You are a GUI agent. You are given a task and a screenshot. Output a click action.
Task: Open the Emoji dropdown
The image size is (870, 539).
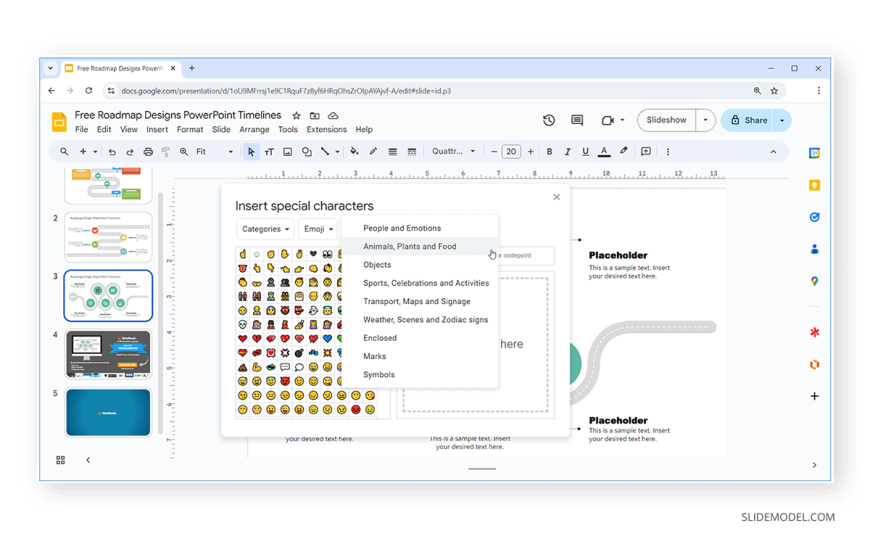point(318,229)
